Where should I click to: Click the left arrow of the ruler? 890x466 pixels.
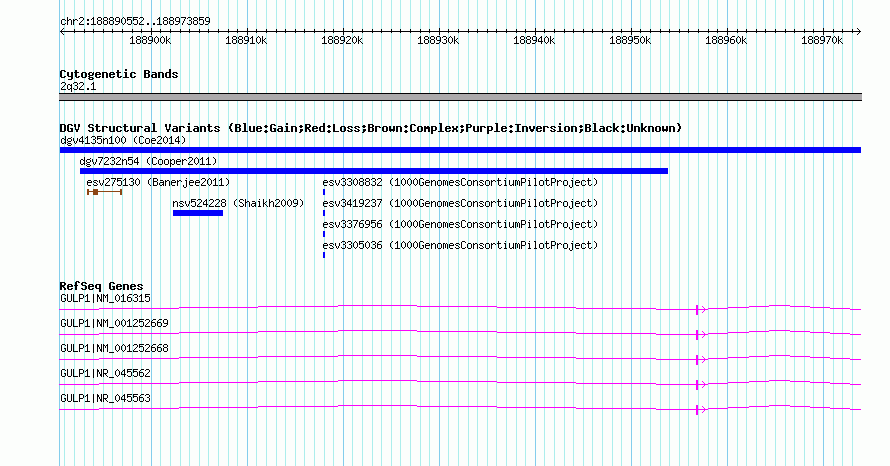tap(62, 32)
